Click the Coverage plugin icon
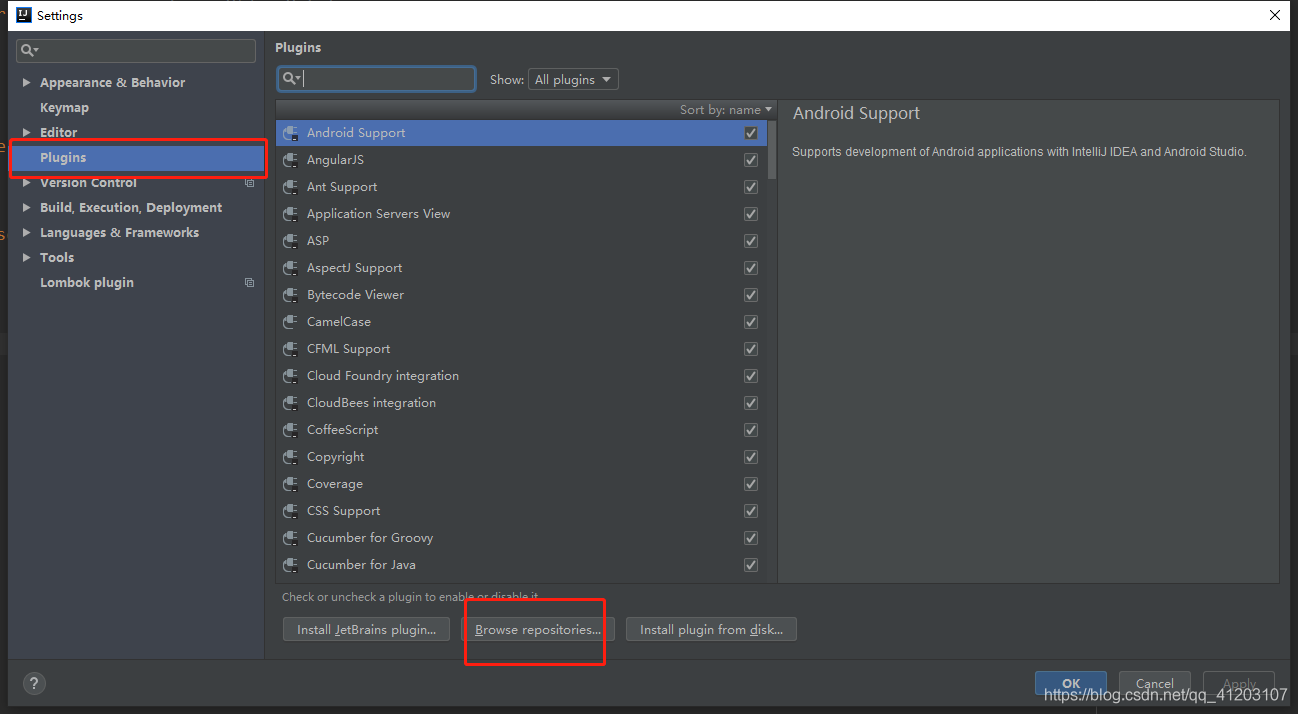 pos(291,484)
